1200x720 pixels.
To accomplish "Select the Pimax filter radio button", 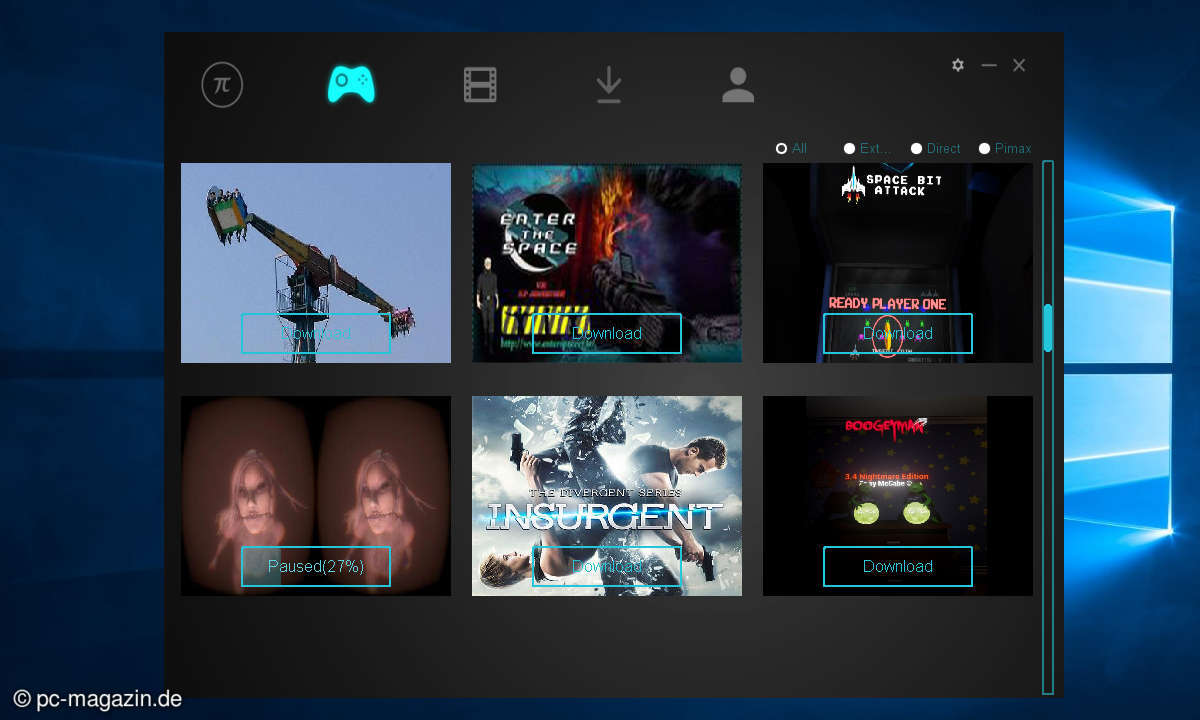I will point(984,148).
